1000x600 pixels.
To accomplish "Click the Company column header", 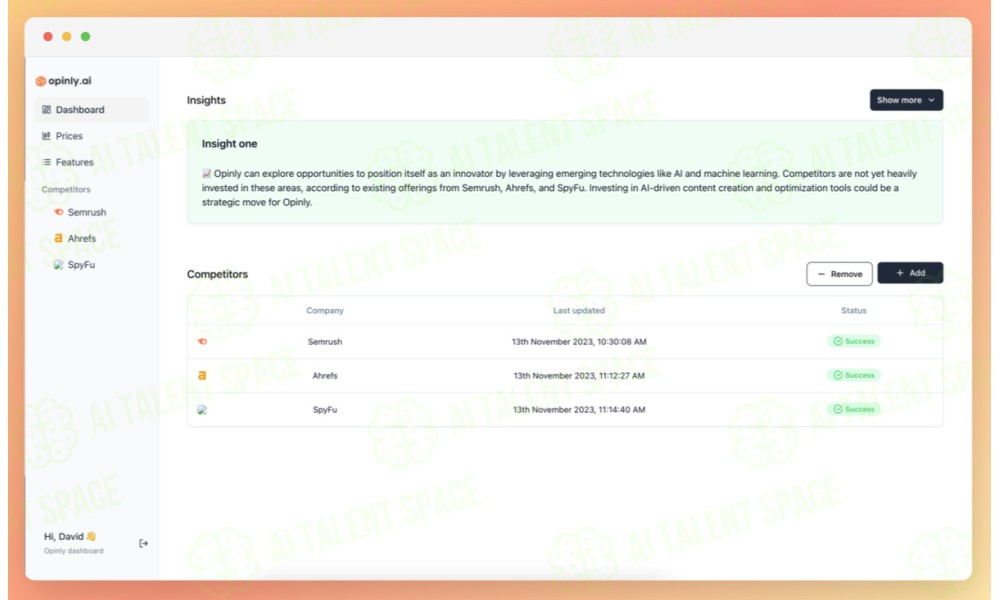I will [x=325, y=311].
